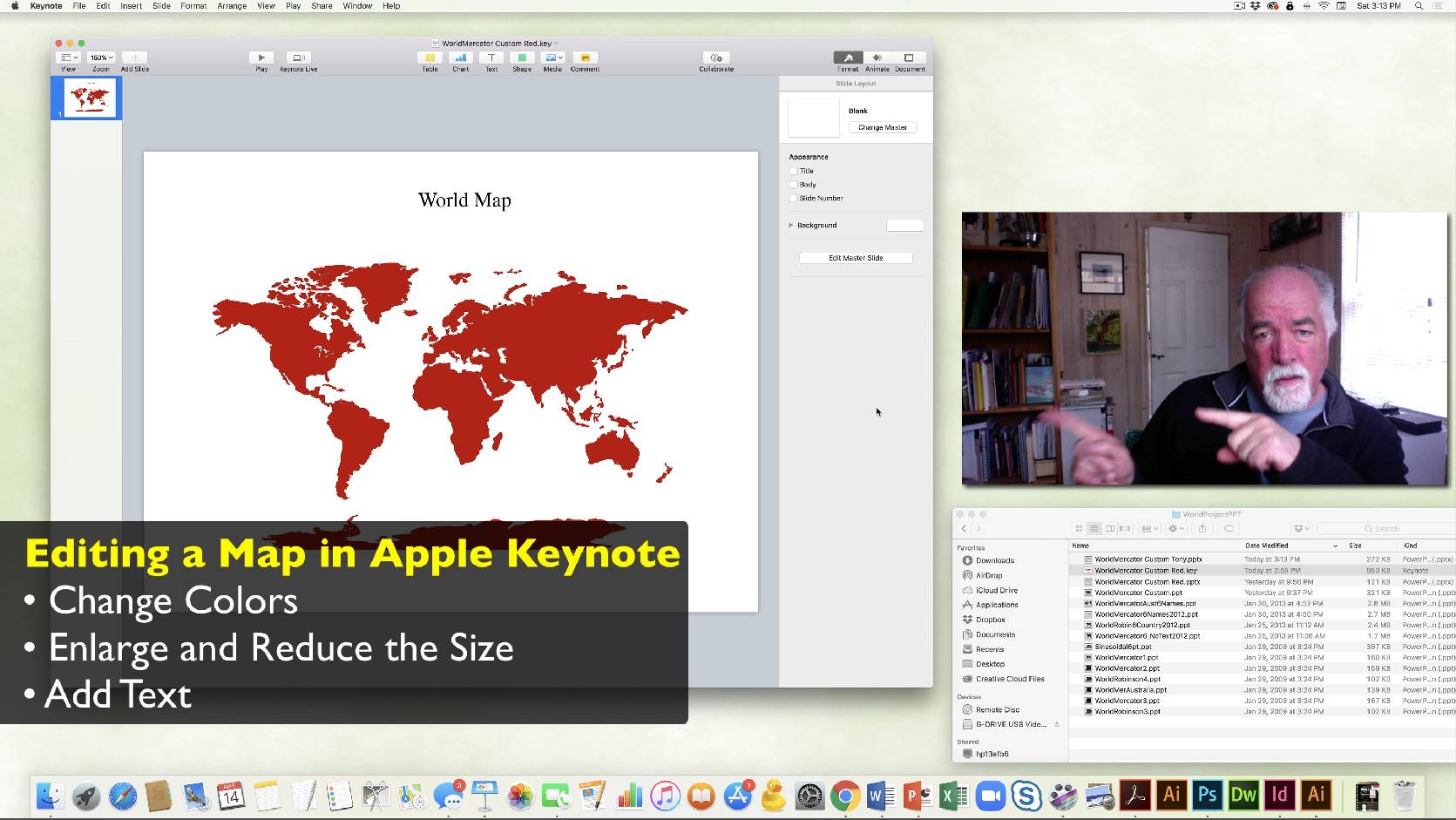Screen dimensions: 1456x820
Task: Insert a Table using the toolbar
Action: [429, 59]
